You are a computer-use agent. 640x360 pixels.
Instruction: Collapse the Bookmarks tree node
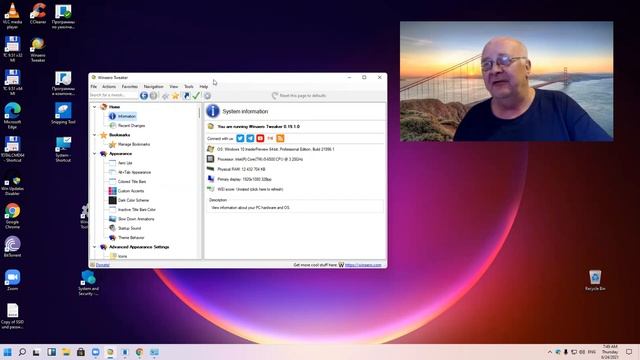point(95,135)
